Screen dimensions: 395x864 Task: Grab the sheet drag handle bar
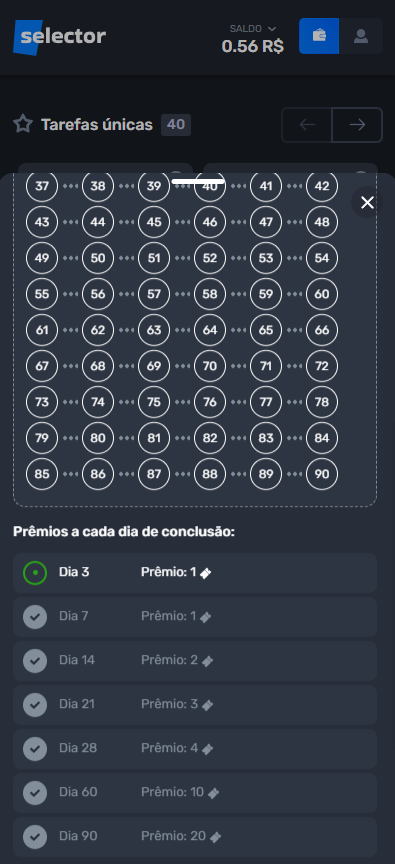tap(198, 181)
